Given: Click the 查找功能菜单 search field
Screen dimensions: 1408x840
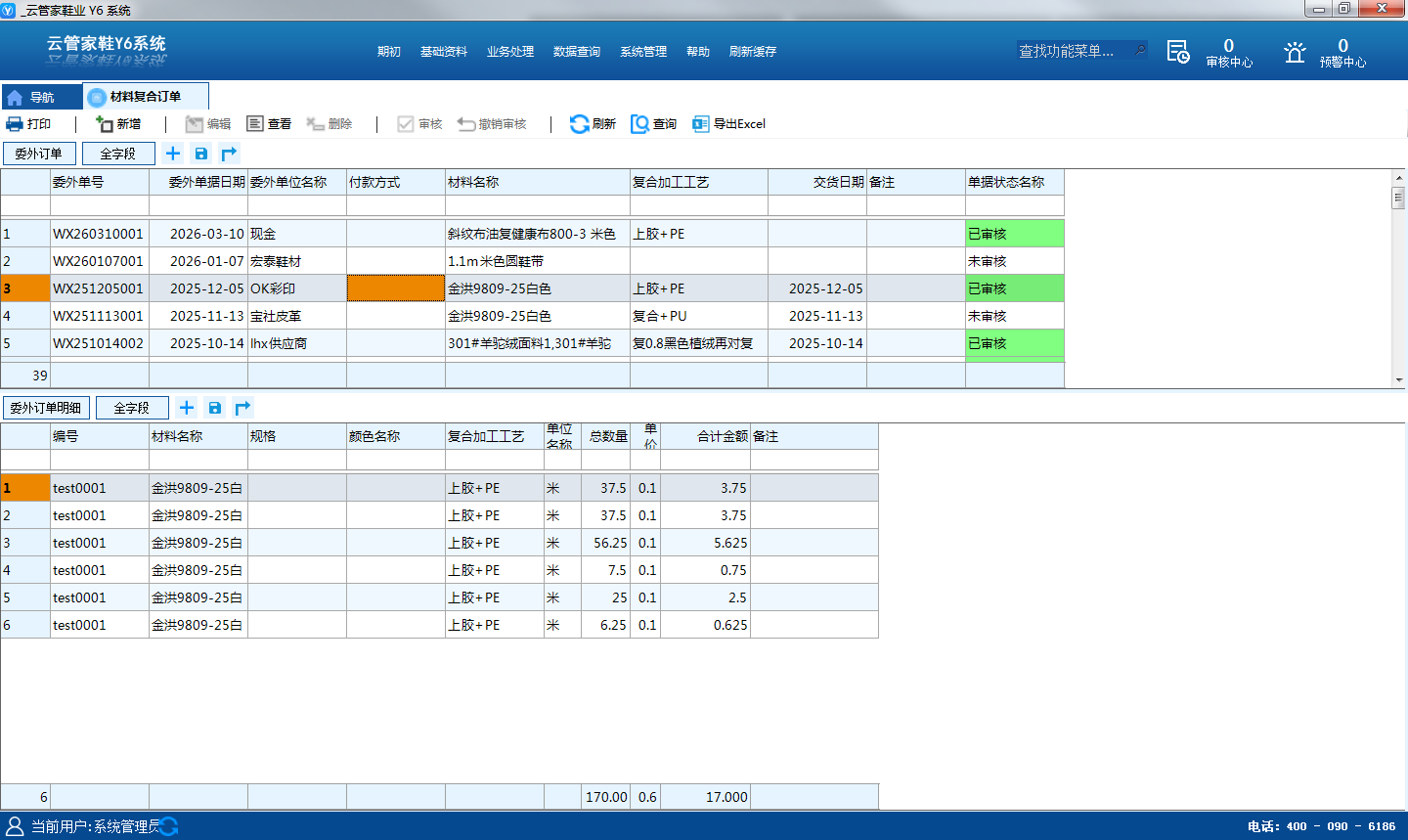Looking at the screenshot, I should (x=1074, y=51).
